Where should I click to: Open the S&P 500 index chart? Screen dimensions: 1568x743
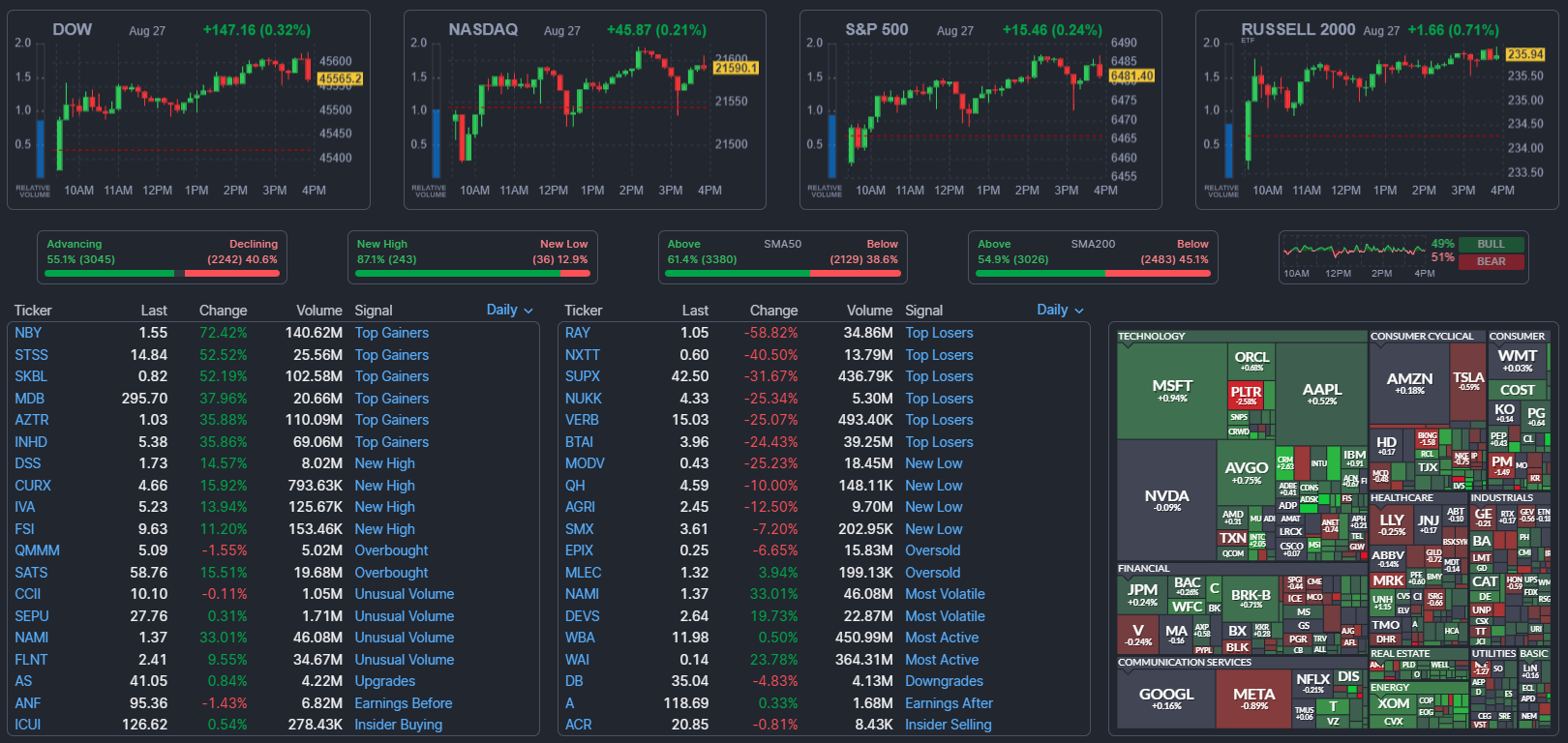click(x=980, y=110)
